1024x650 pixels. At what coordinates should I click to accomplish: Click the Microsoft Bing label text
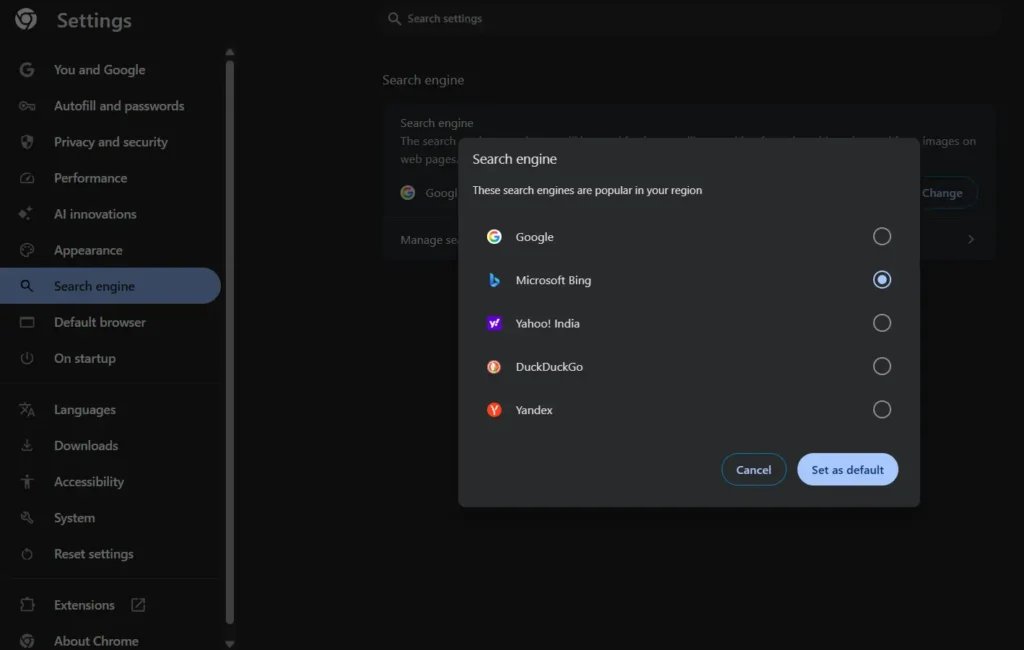pyautogui.click(x=553, y=280)
